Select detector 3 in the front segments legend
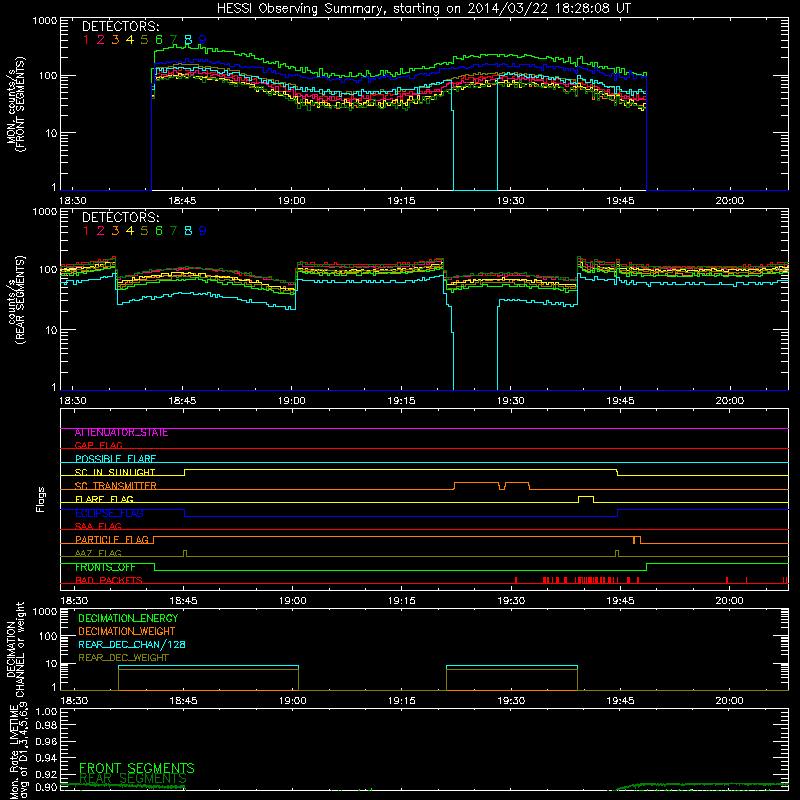The image size is (800, 800). click(115, 40)
